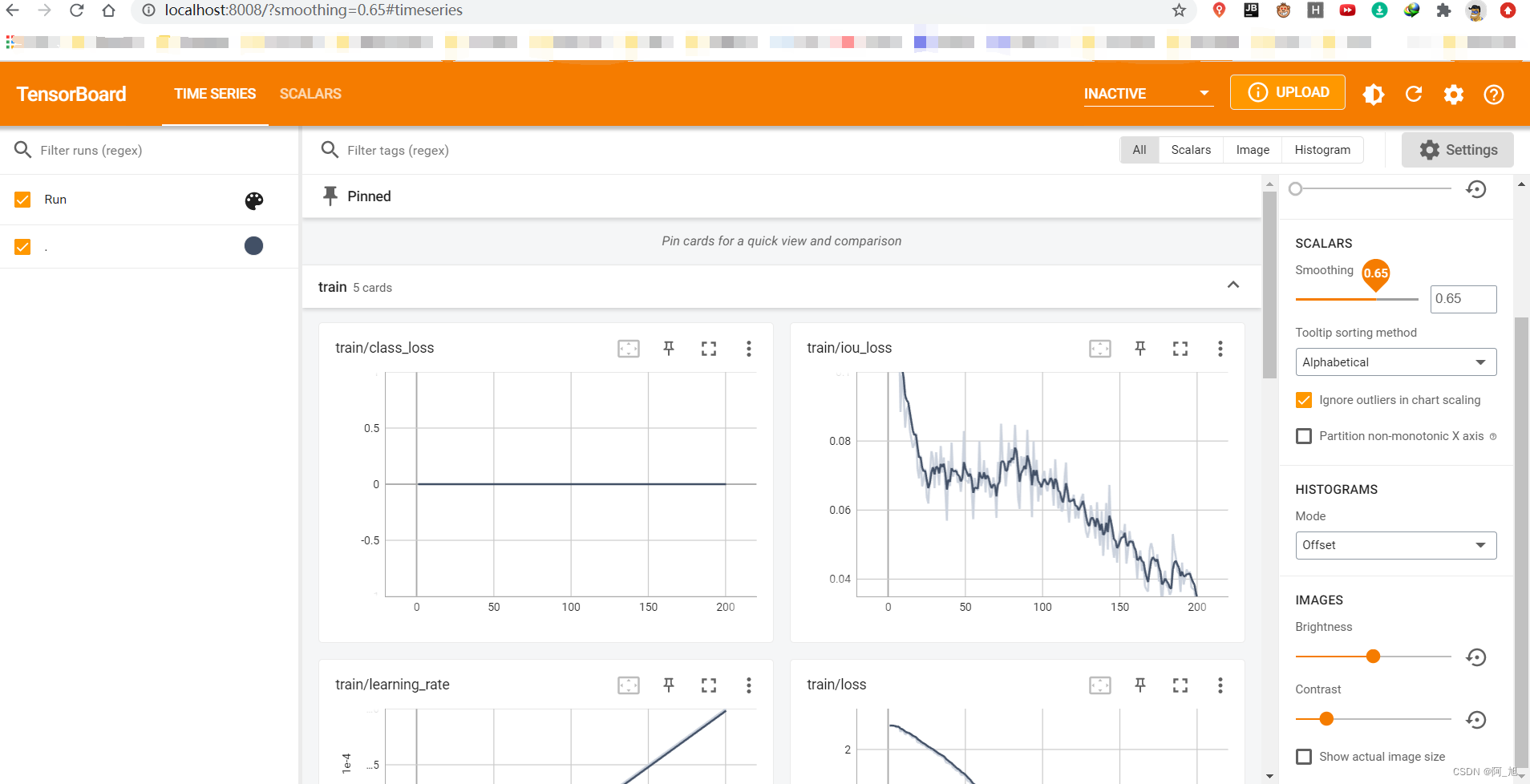This screenshot has height=784, width=1530.
Task: Open TensorBoard settings gear in header
Action: pyautogui.click(x=1454, y=95)
